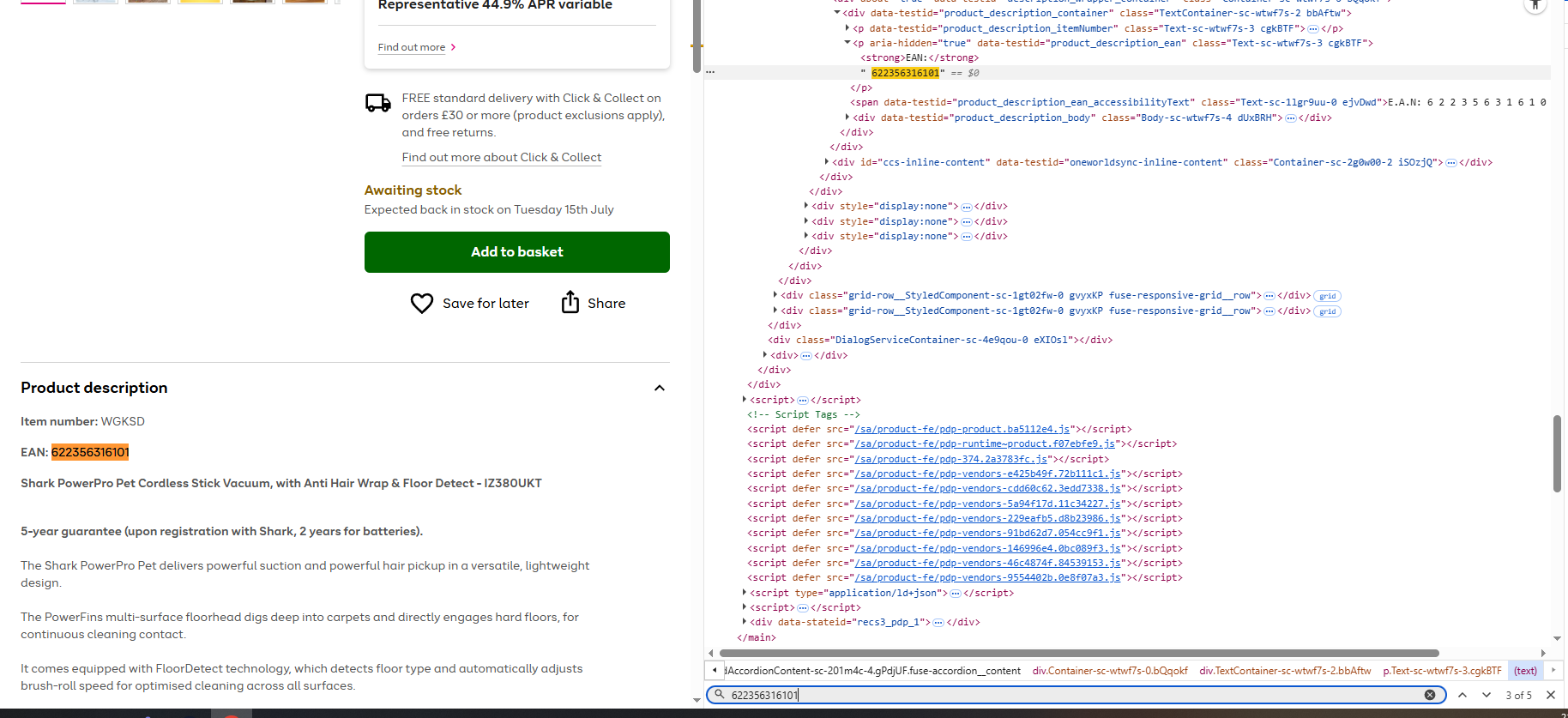Expand second grid-row StyledComponent div

[x=775, y=311]
